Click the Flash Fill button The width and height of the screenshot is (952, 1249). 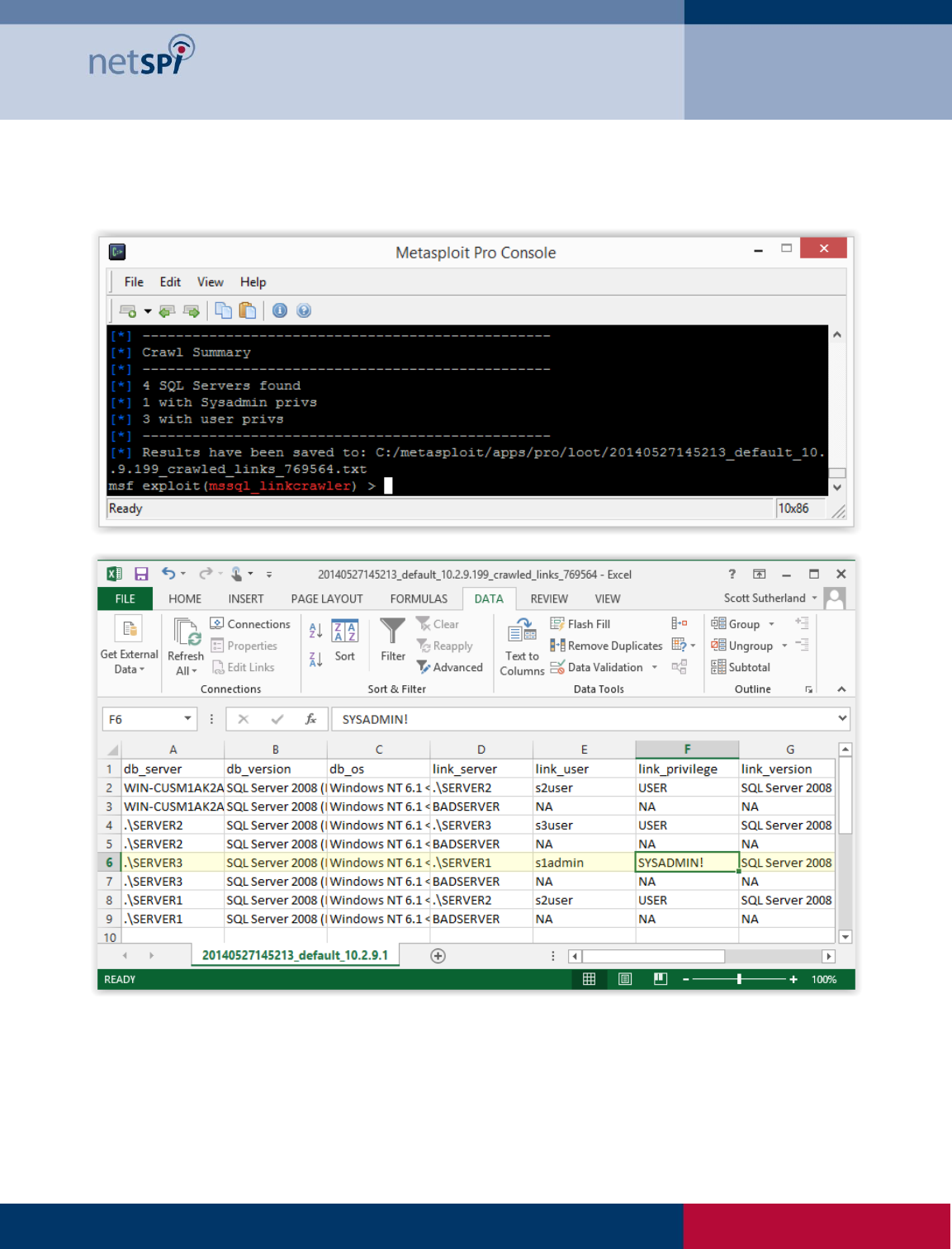tap(580, 624)
